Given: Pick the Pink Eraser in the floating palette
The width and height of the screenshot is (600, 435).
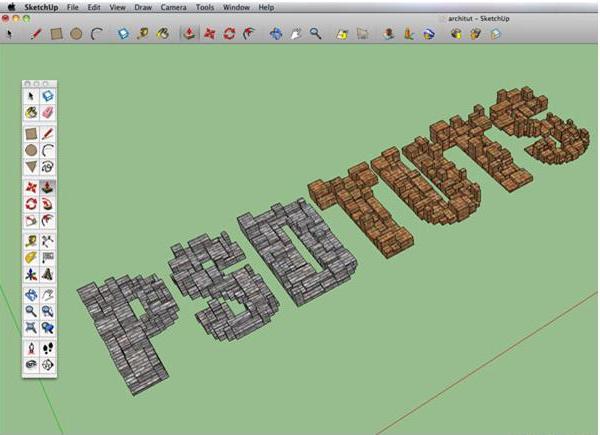Looking at the screenshot, I should tap(48, 113).
